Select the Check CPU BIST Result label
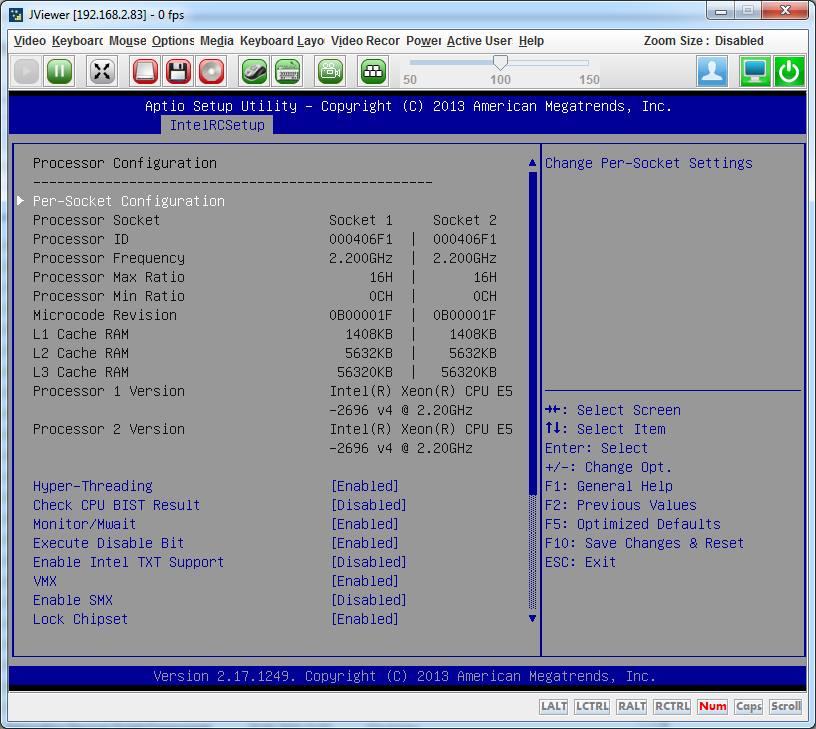Screen dimensions: 816x729 click(117, 505)
